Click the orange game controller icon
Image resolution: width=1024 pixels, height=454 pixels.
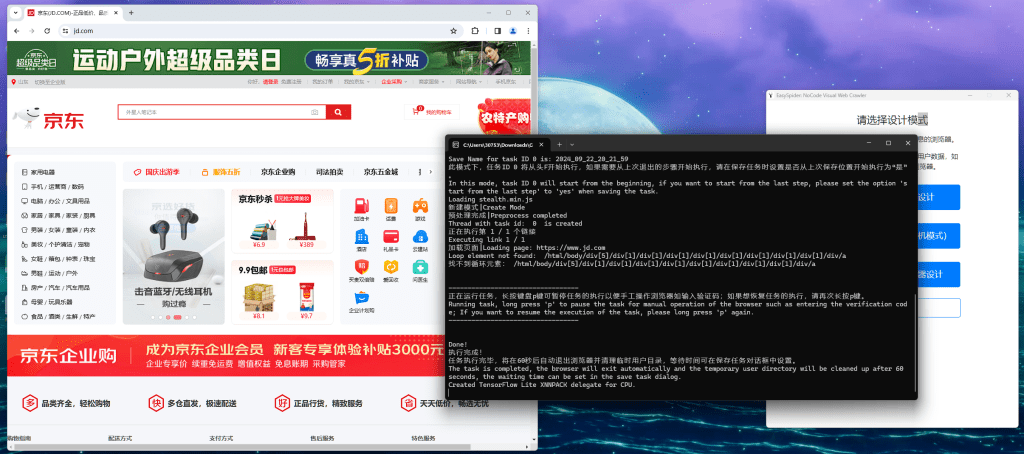coord(420,205)
